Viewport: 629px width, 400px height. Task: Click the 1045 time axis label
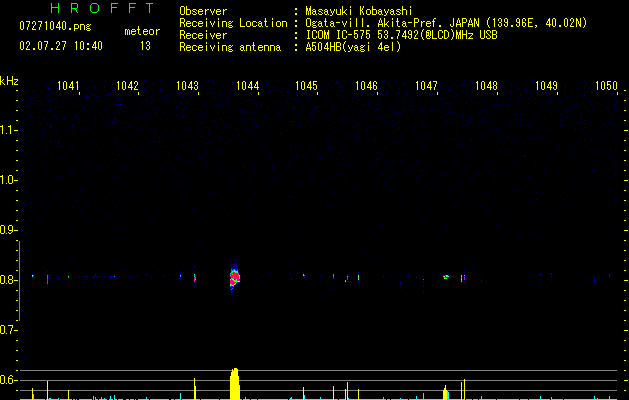pos(306,86)
